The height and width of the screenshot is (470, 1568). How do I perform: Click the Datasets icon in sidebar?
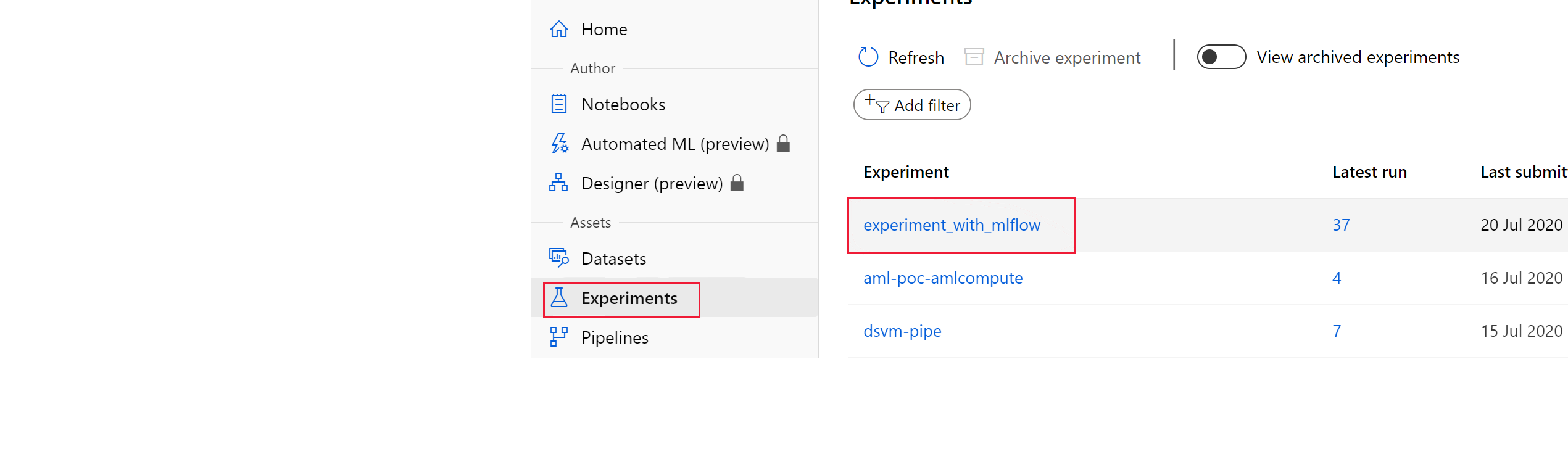559,257
